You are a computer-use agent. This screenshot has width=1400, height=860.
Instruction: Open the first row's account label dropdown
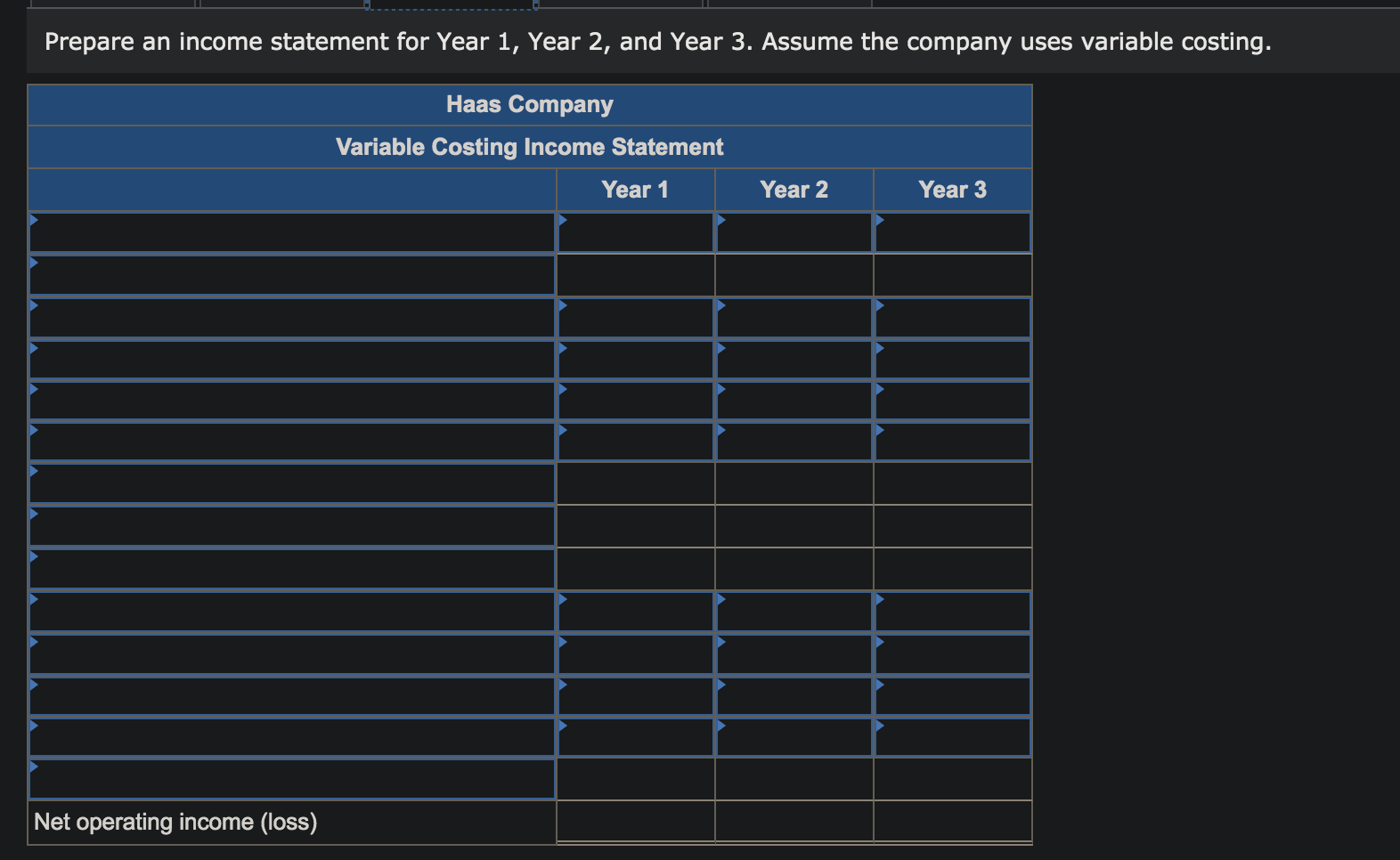coord(292,232)
